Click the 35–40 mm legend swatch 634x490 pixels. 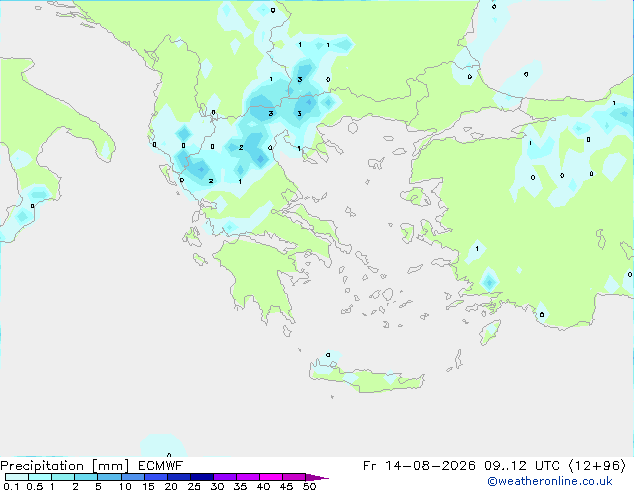(x=248, y=477)
